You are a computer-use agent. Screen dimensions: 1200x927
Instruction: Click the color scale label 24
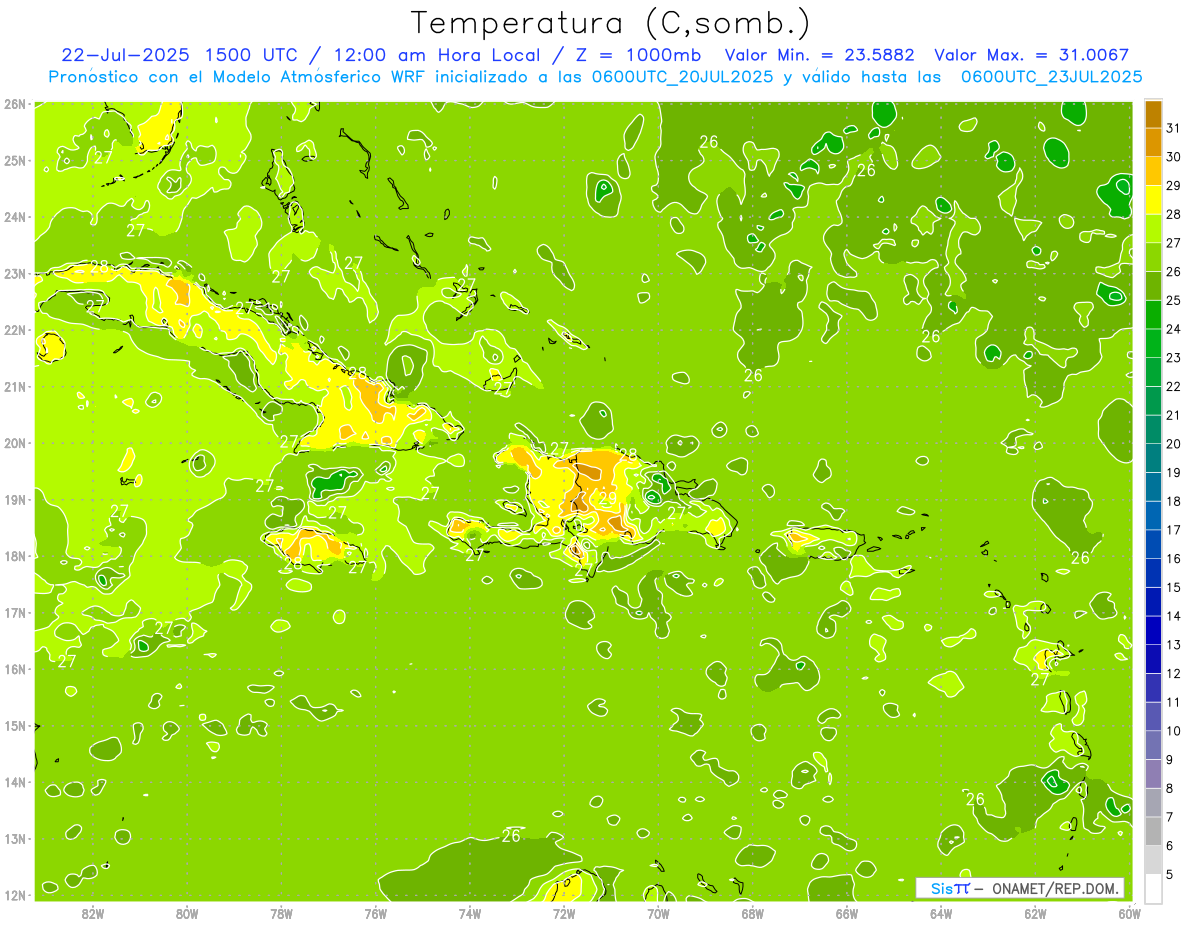pos(1173,329)
